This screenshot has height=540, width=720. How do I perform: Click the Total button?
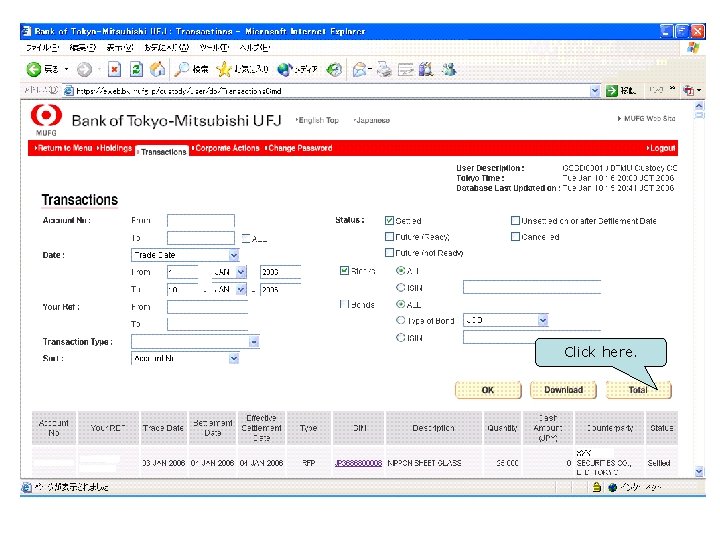coord(638,390)
